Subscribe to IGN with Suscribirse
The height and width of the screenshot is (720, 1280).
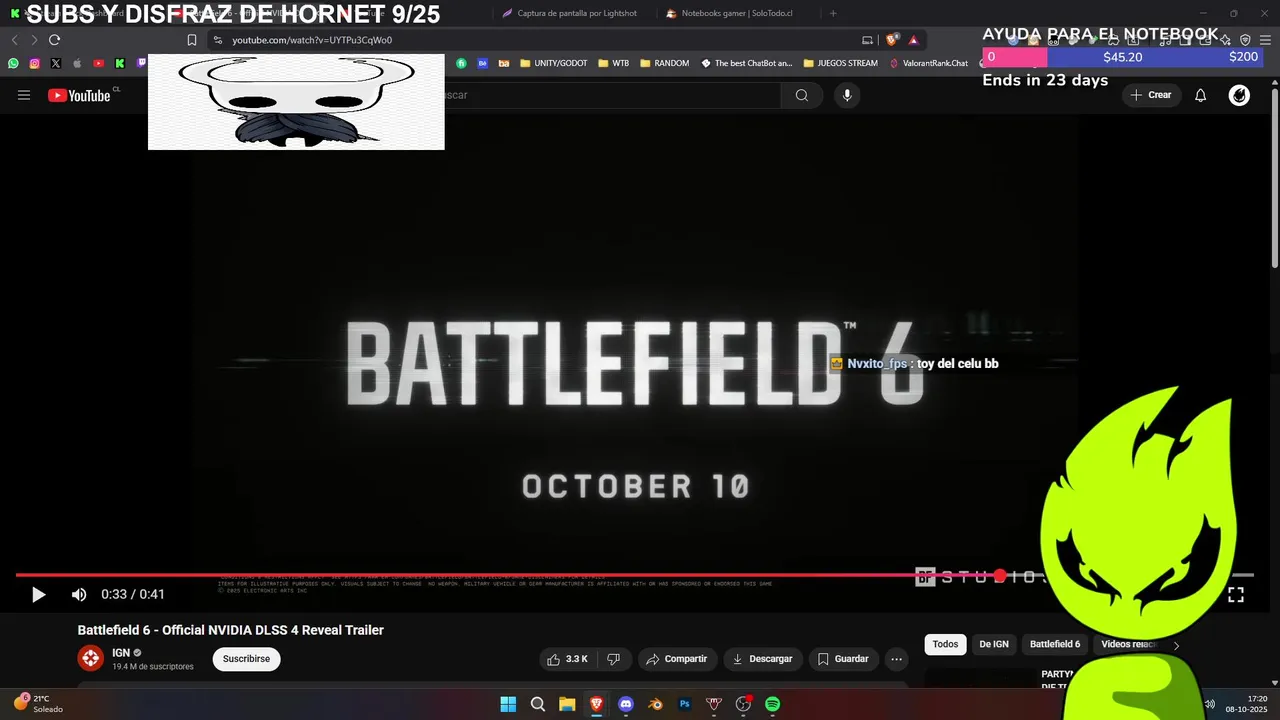[246, 659]
